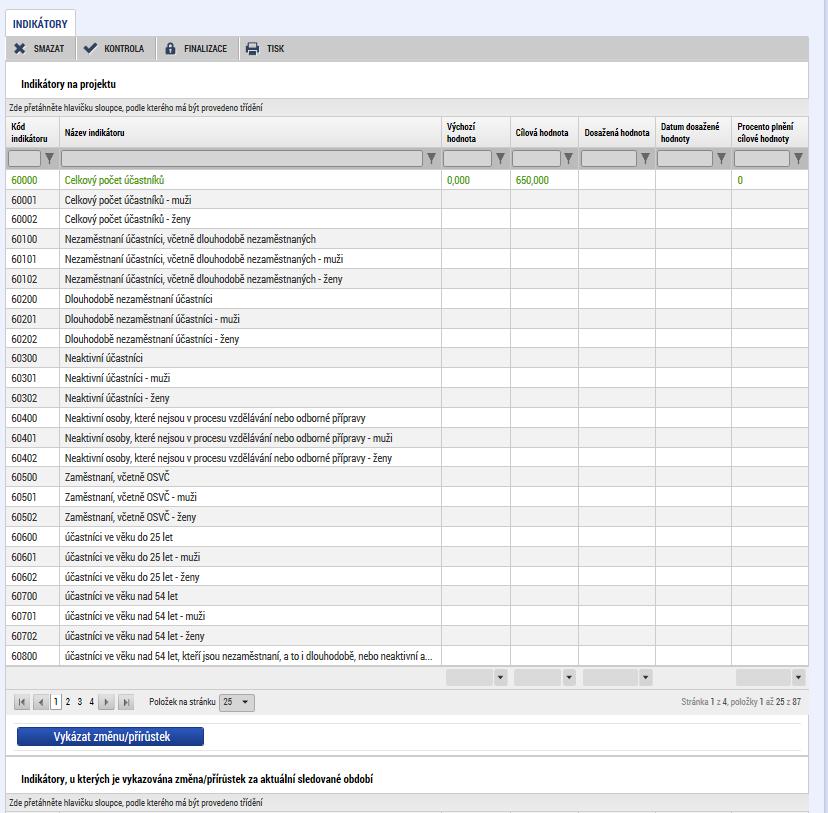Image resolution: width=828 pixels, height=813 pixels.
Task: Select the row with code 60400
Action: (407, 418)
